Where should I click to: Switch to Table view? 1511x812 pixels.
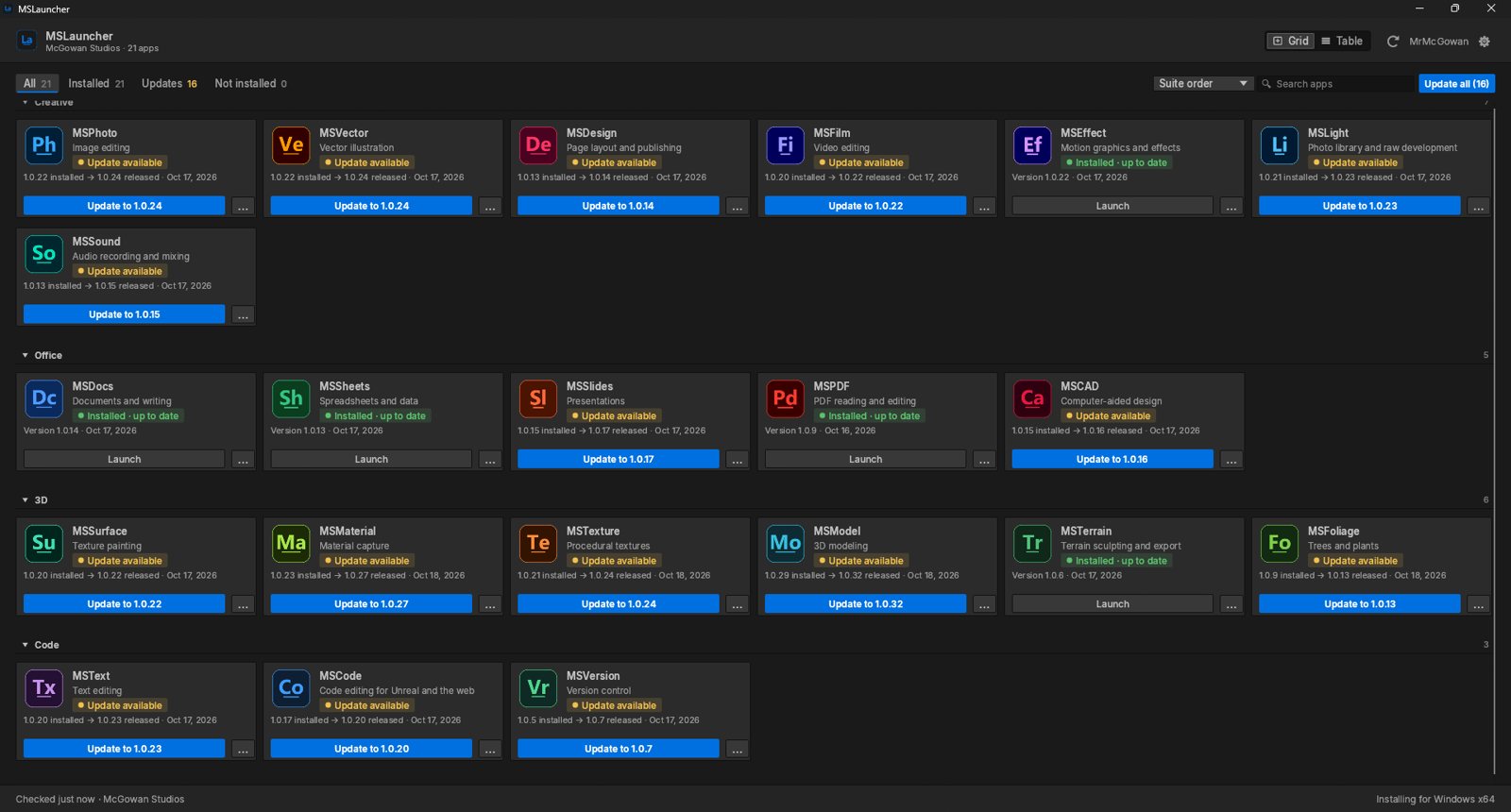tap(1342, 41)
